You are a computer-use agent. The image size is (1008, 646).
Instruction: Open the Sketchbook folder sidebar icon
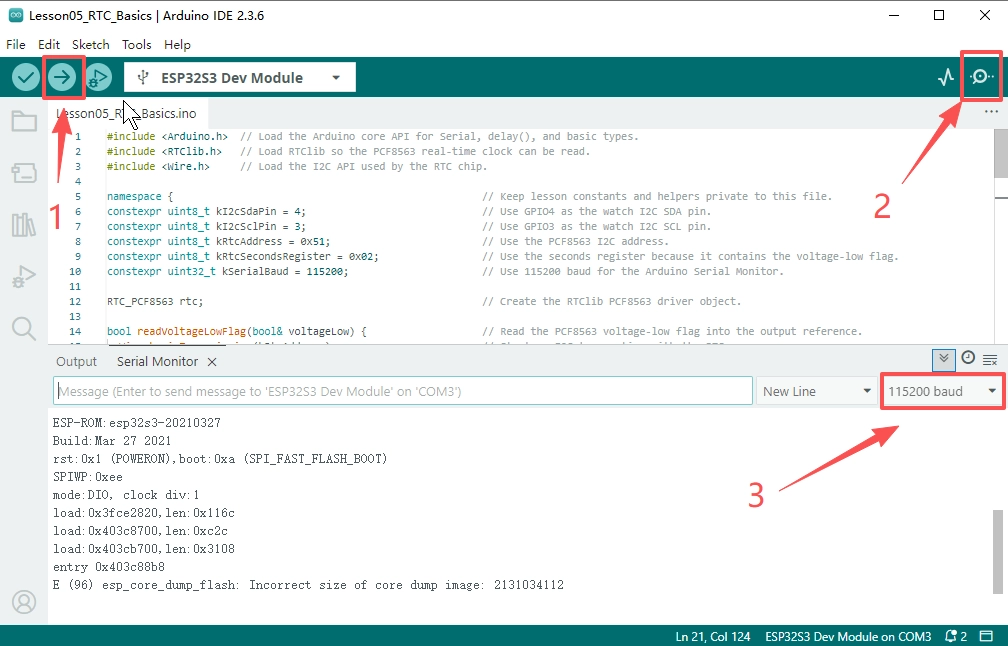[x=24, y=121]
